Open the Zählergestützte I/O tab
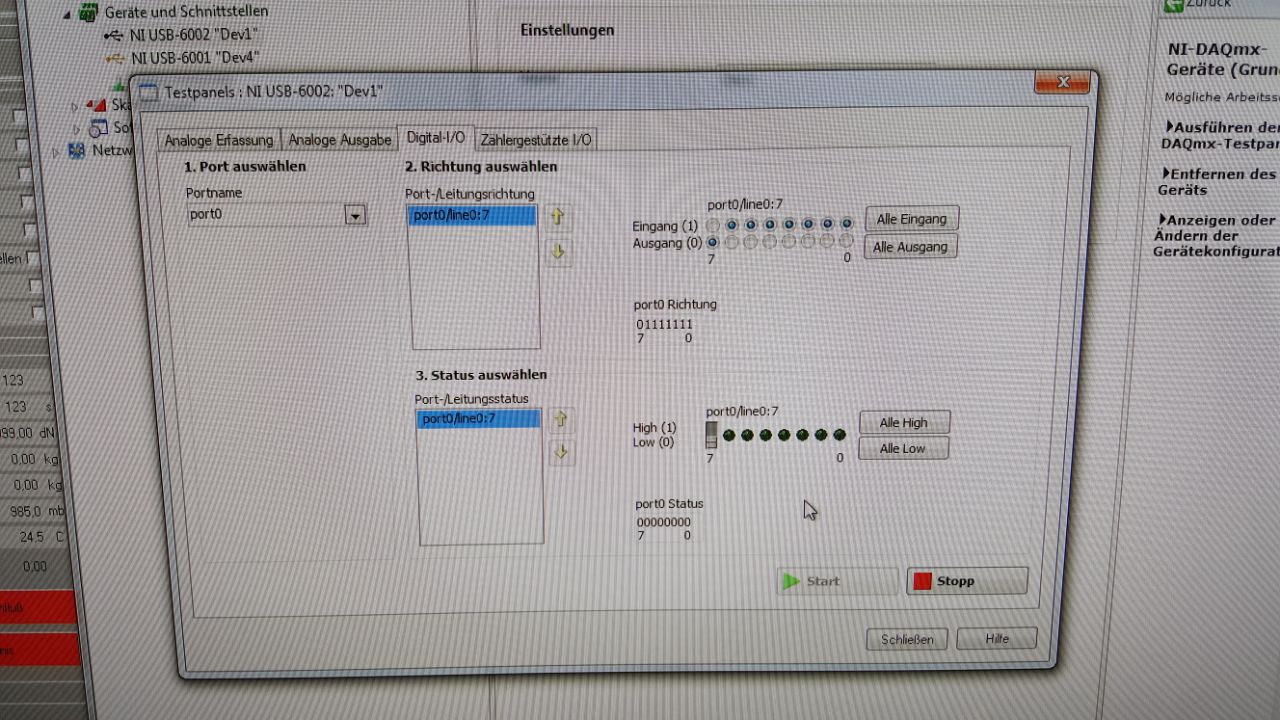Screen dimensions: 1280x720 536,140
